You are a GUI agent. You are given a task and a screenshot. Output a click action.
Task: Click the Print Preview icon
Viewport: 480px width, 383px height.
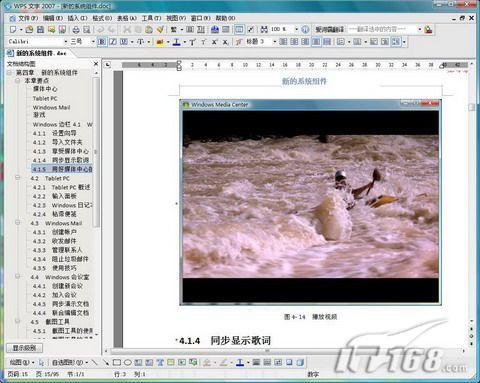pyautogui.click(x=87, y=30)
